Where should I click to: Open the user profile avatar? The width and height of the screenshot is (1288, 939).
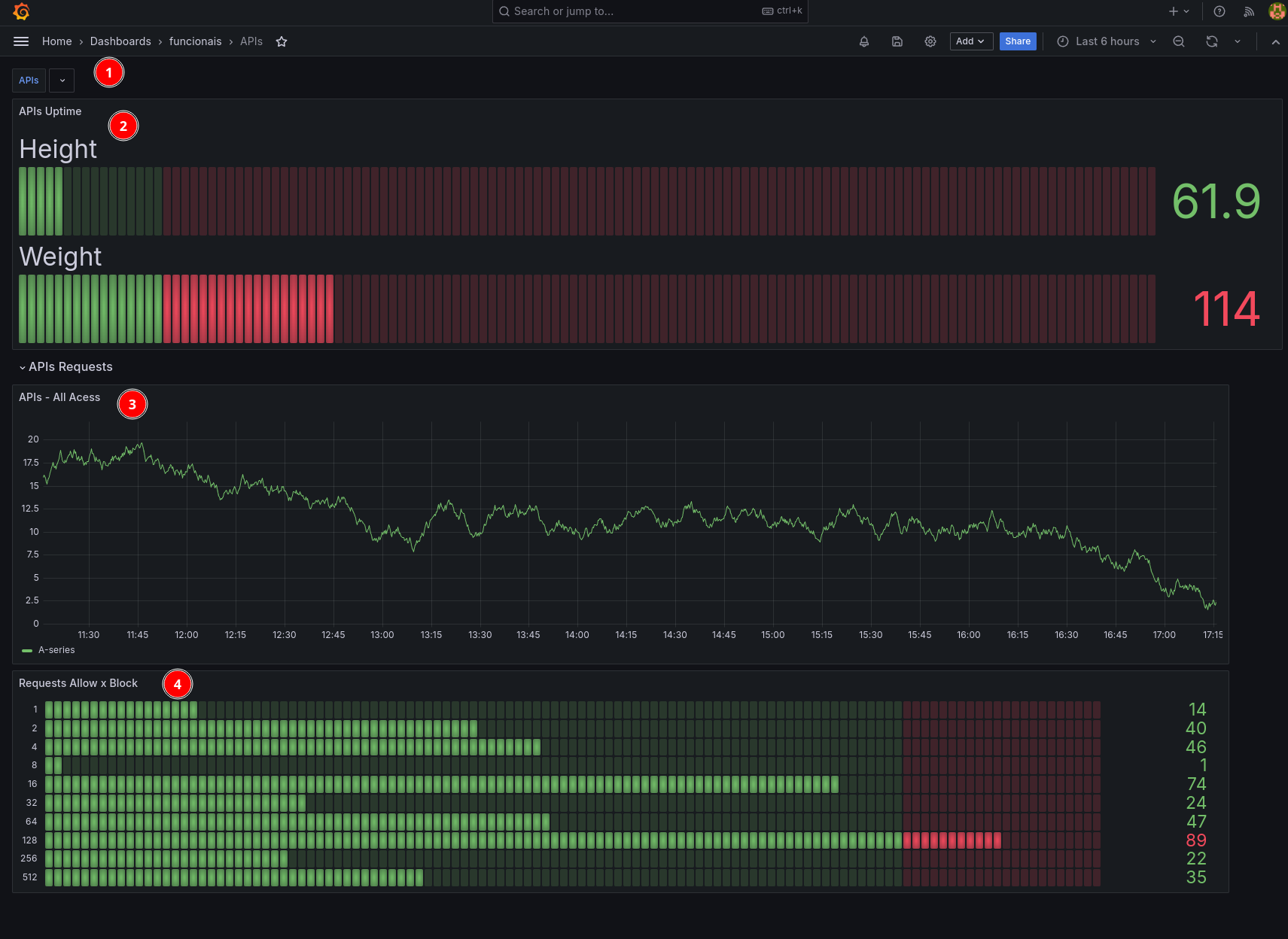[x=1277, y=11]
